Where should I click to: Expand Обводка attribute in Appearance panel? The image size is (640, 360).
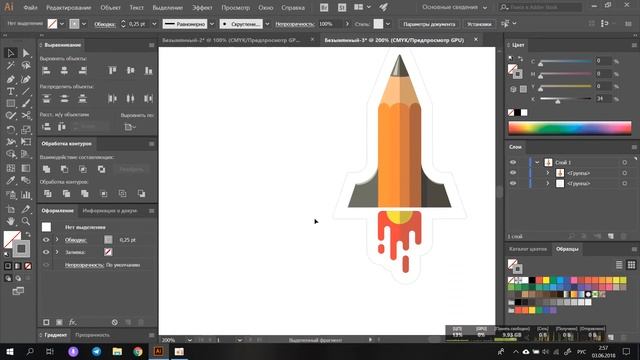57,240
